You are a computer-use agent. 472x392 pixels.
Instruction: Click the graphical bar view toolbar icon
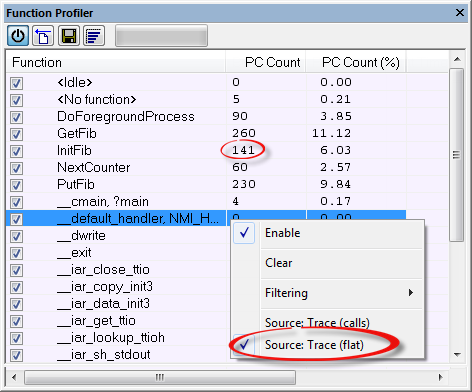pyautogui.click(x=94, y=36)
